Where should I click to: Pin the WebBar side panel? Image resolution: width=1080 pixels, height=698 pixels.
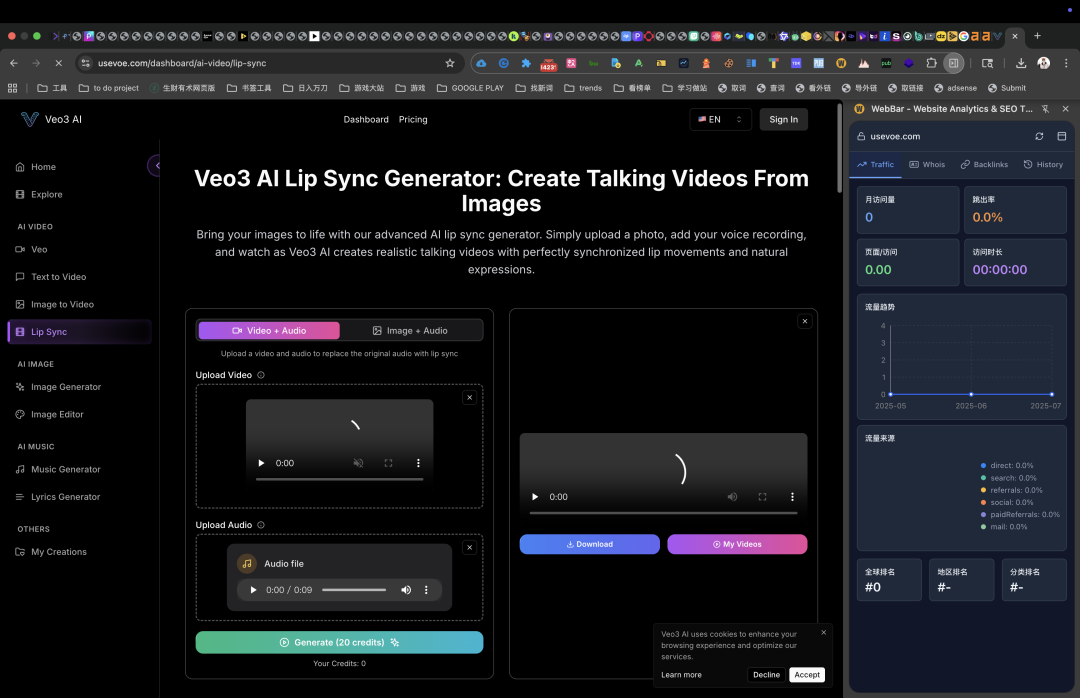coord(1046,109)
